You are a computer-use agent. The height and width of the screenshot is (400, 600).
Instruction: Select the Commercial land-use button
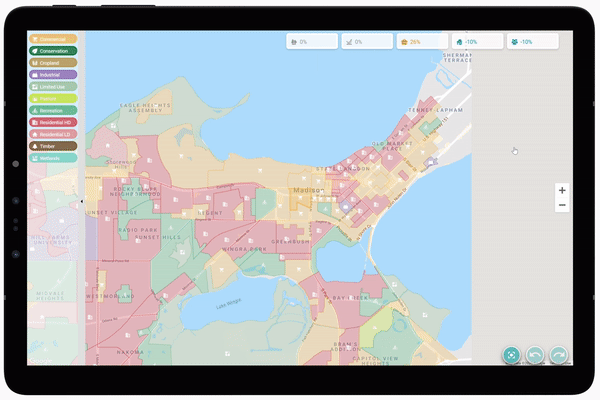[x=53, y=39]
